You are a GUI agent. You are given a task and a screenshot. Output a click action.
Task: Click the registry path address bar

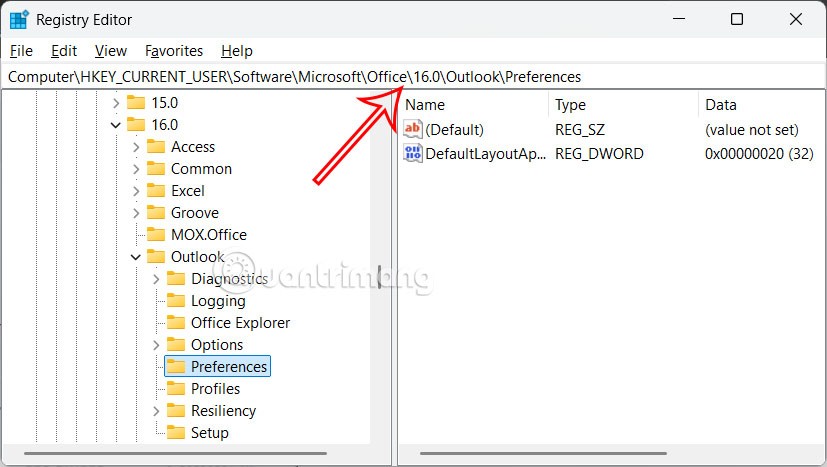point(414,77)
